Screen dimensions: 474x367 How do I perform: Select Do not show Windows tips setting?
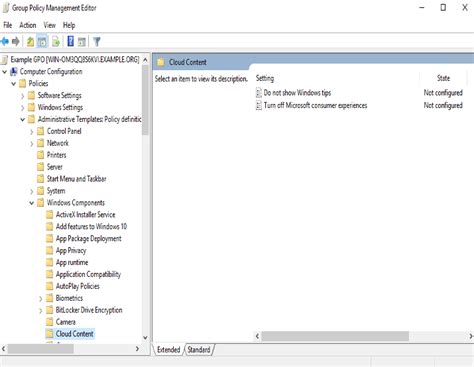(x=297, y=93)
